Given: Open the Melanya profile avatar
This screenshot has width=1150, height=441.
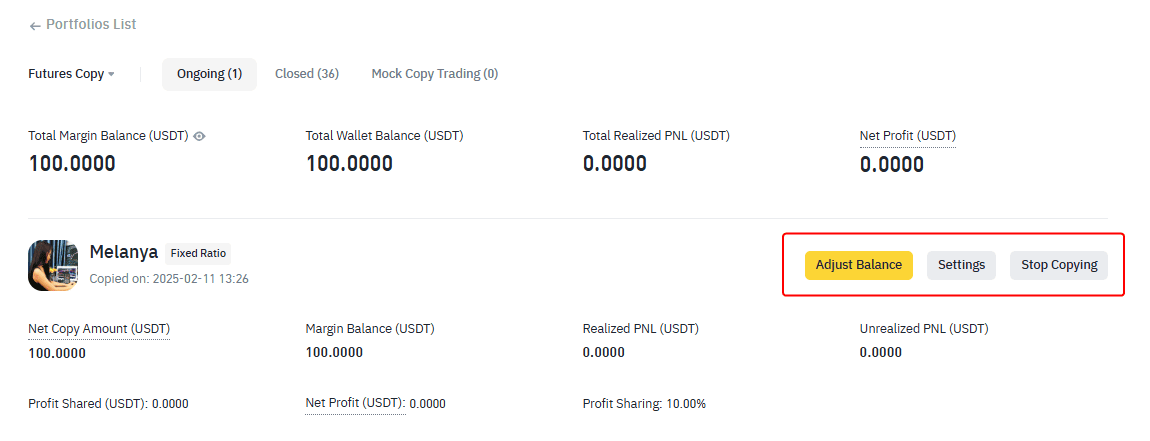Looking at the screenshot, I should (53, 266).
